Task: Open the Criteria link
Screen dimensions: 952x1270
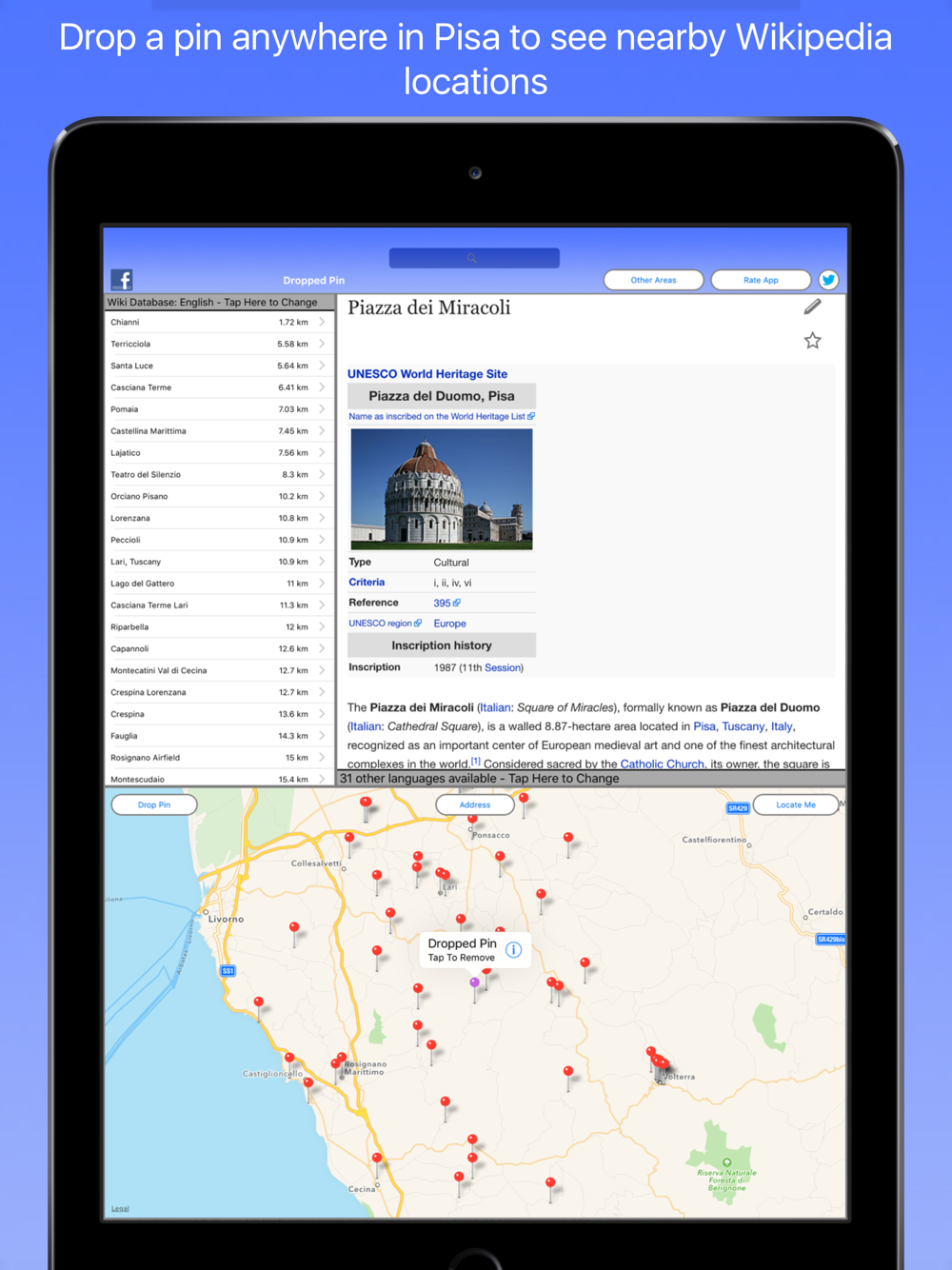Action: click(x=367, y=582)
